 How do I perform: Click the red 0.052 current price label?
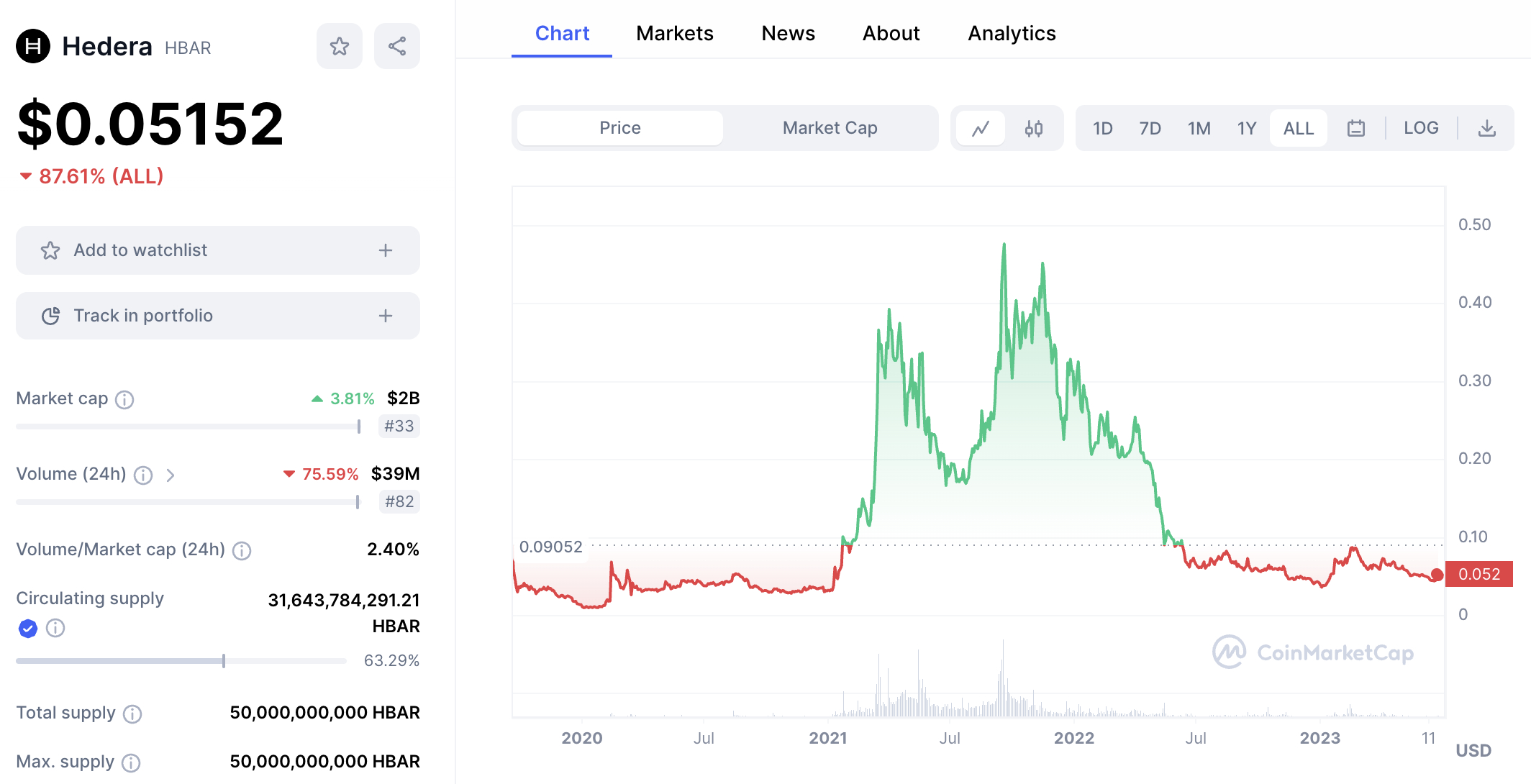(x=1479, y=574)
